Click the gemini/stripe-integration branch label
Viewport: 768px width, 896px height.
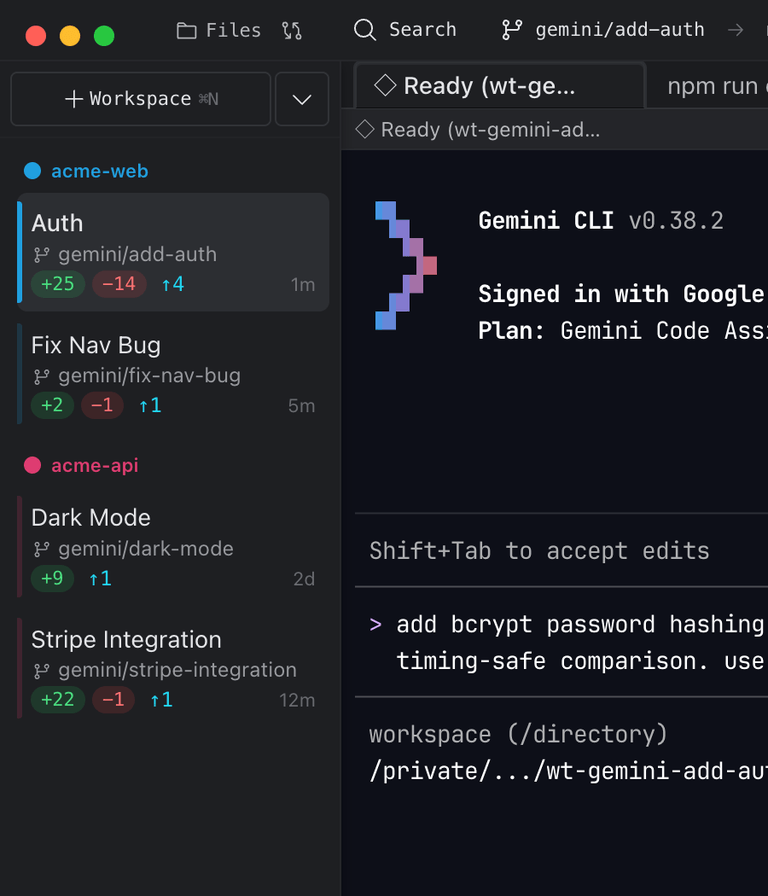tap(177, 670)
